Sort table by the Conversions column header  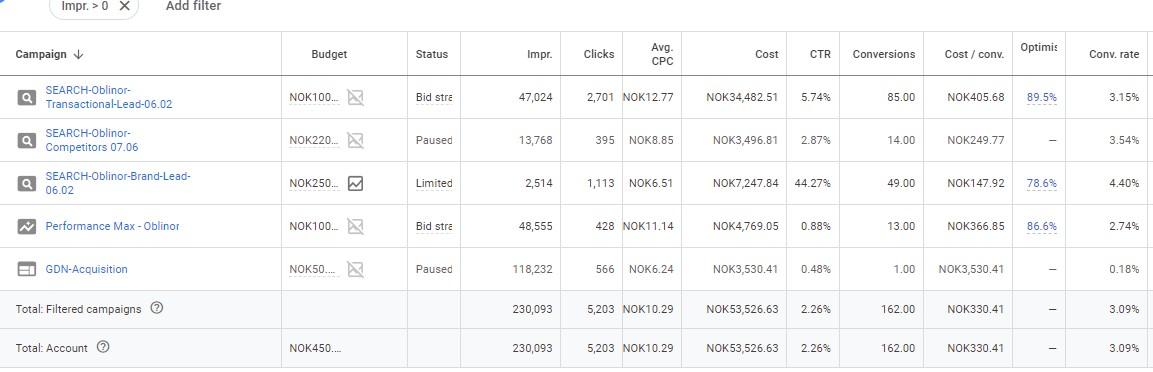[x=884, y=54]
